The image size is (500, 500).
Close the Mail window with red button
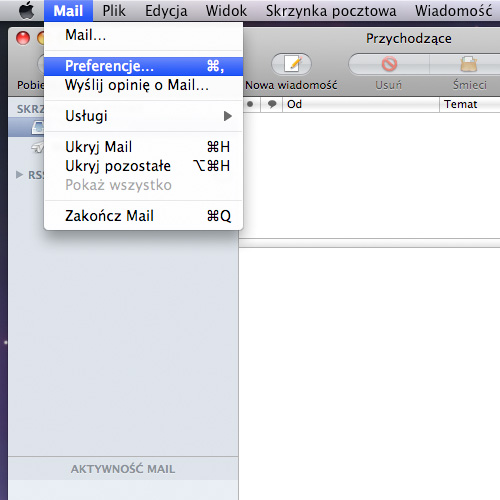23,38
